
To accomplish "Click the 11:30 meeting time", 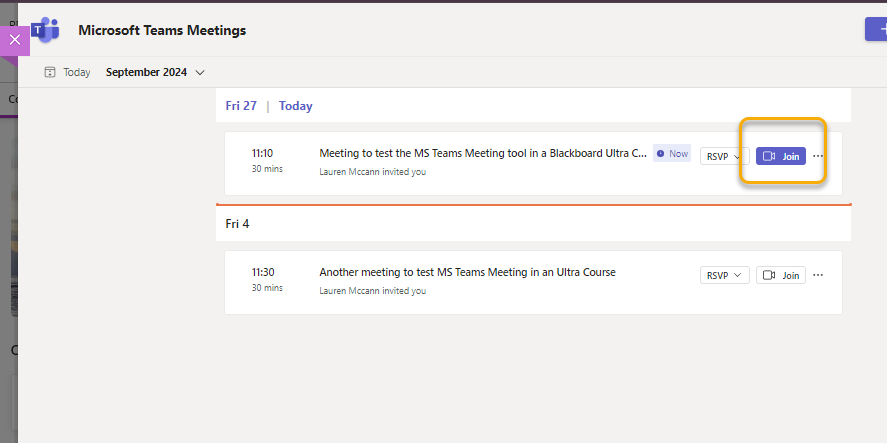I will tap(262, 272).
